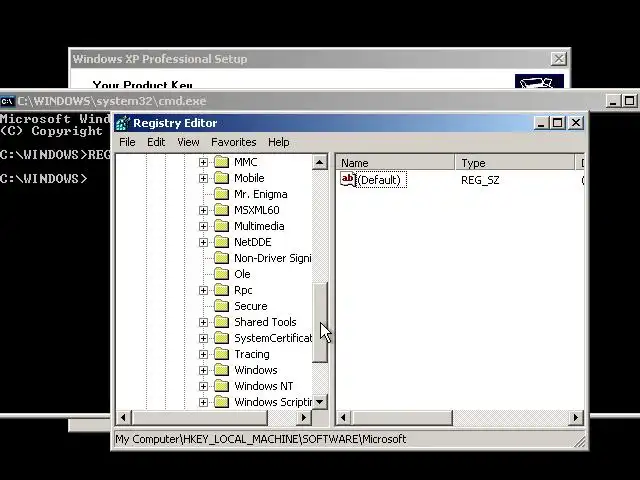Click the Windows key folder icon
Viewport: 640px width, 480px height.
(x=222, y=370)
